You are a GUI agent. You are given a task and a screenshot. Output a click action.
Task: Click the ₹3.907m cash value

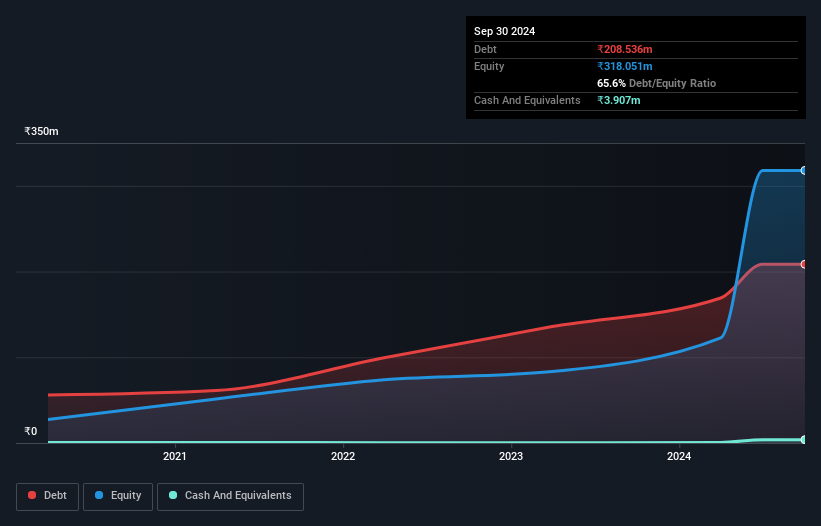[x=618, y=100]
